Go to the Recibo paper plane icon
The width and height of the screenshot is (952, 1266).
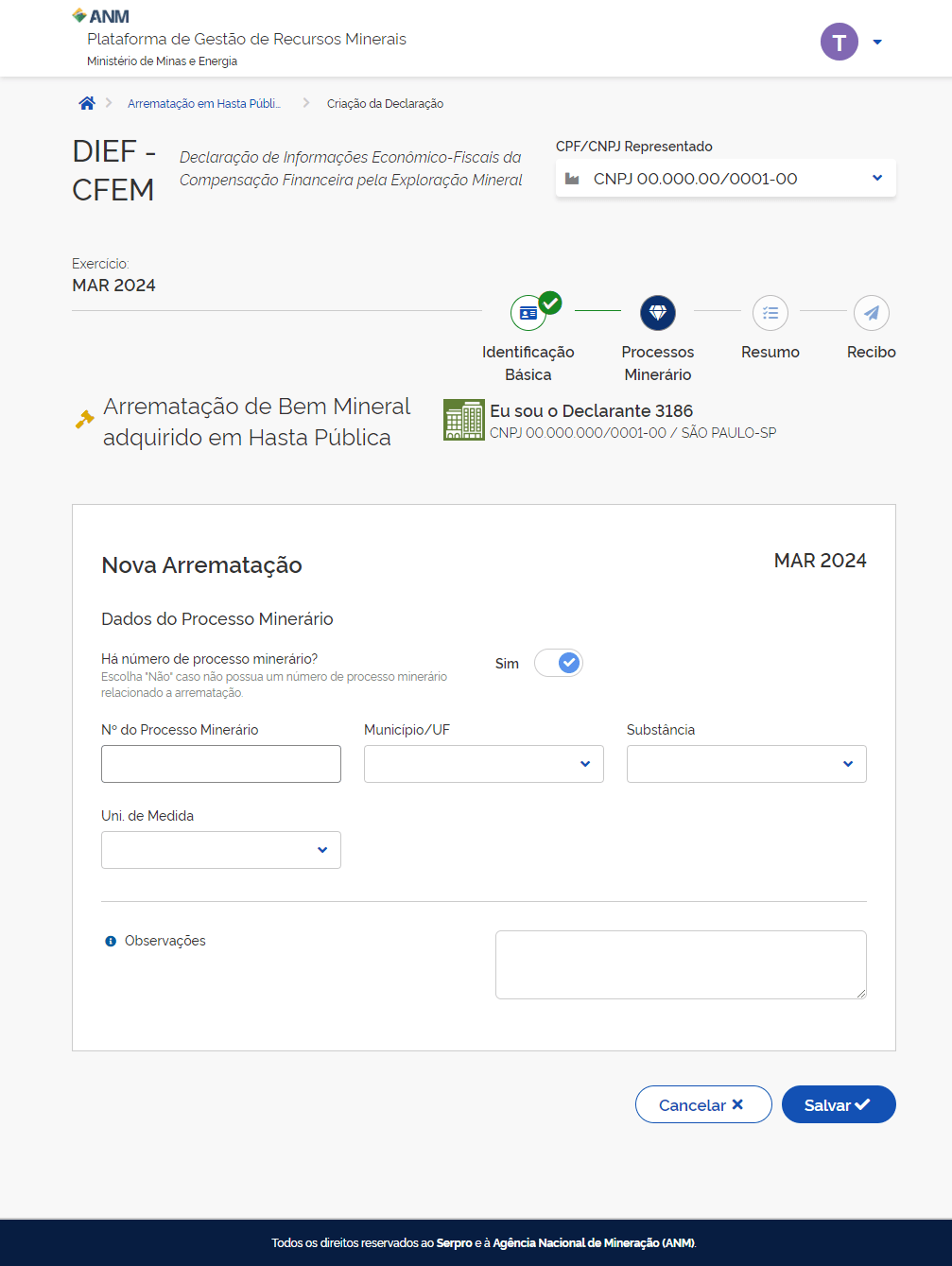click(x=871, y=313)
